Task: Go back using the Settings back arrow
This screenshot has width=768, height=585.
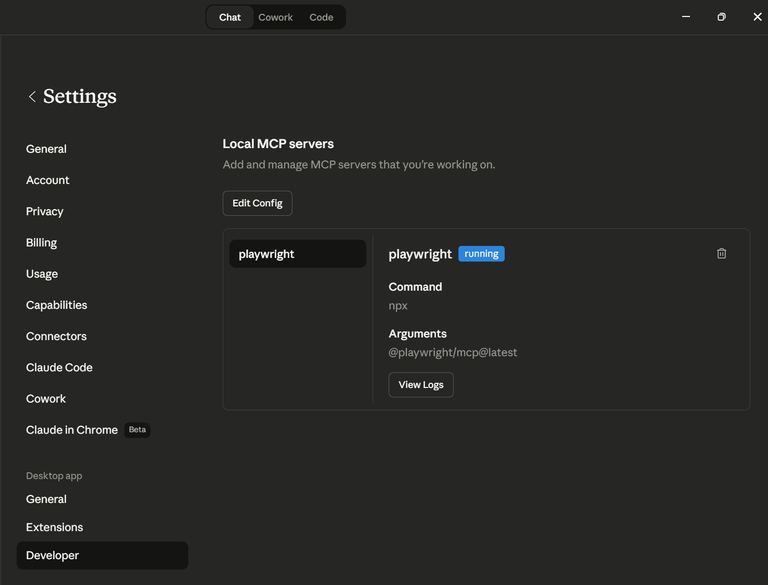Action: (x=32, y=97)
